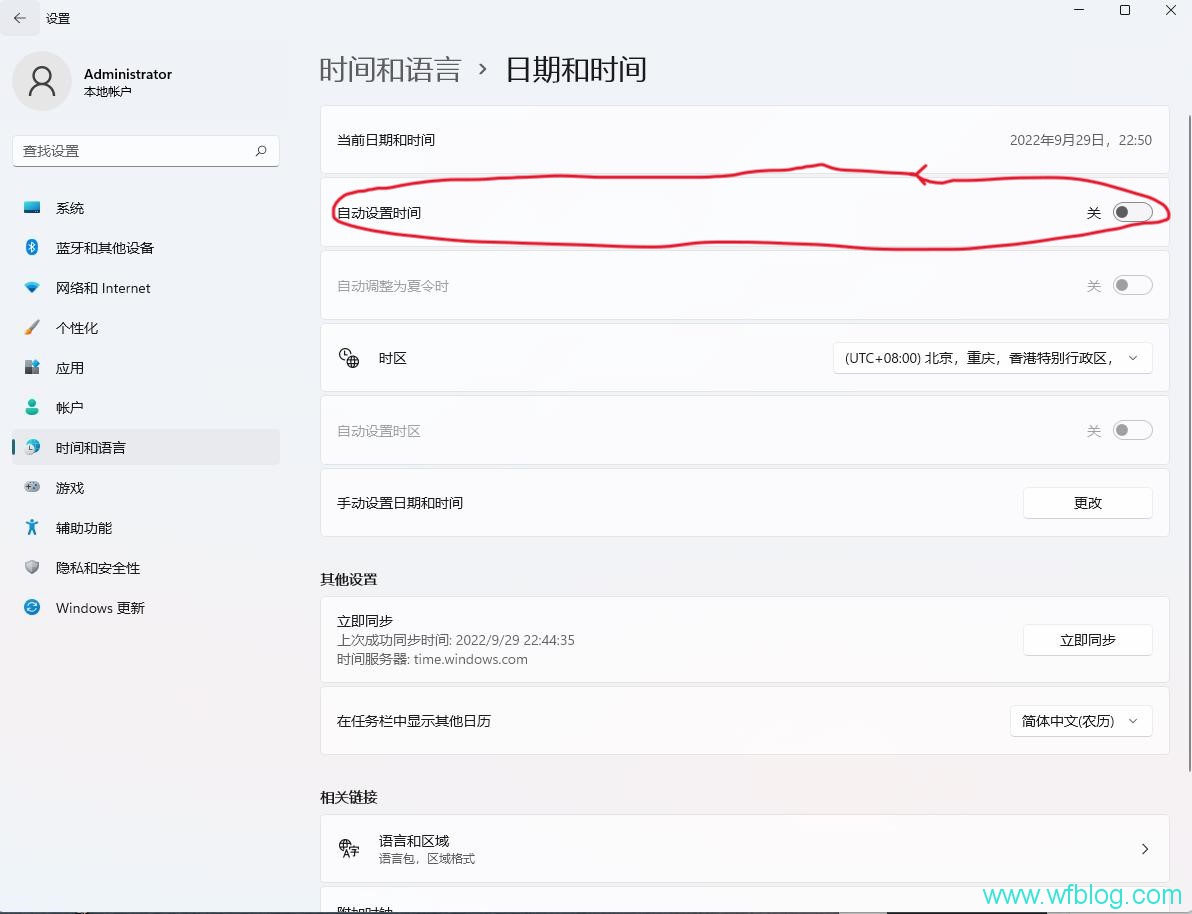Open 语言和区域 via its chevron arrow
The image size is (1192, 914).
pos(1145,849)
